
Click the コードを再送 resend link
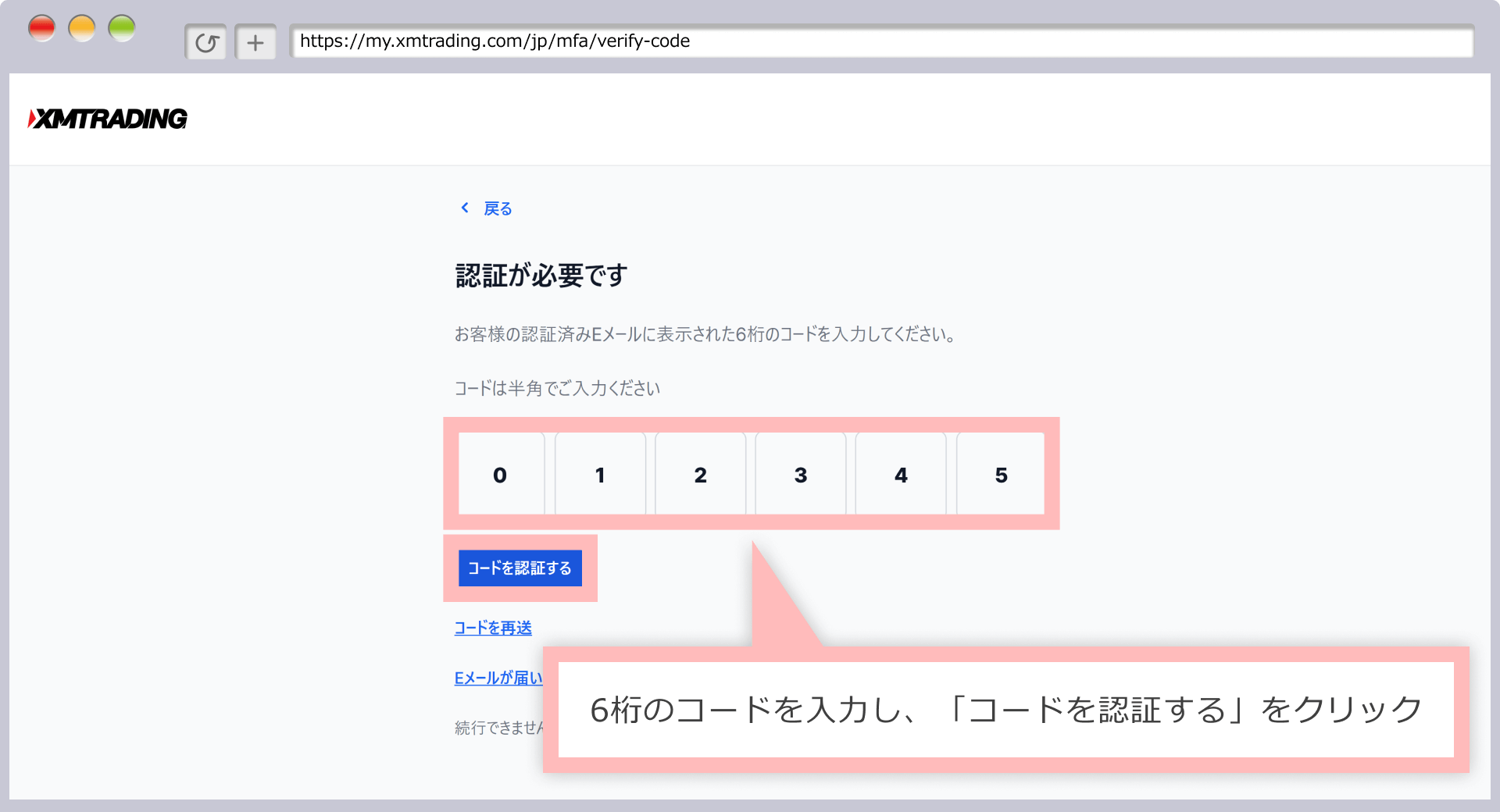(x=493, y=628)
